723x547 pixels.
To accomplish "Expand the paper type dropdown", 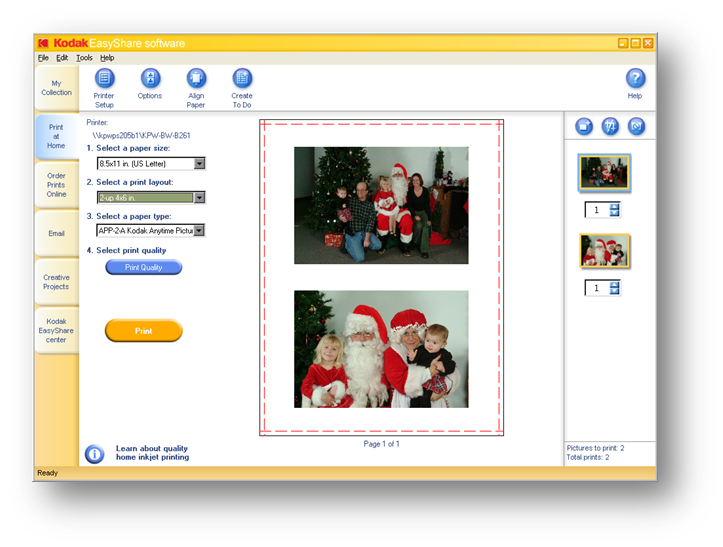I will coord(199,230).
